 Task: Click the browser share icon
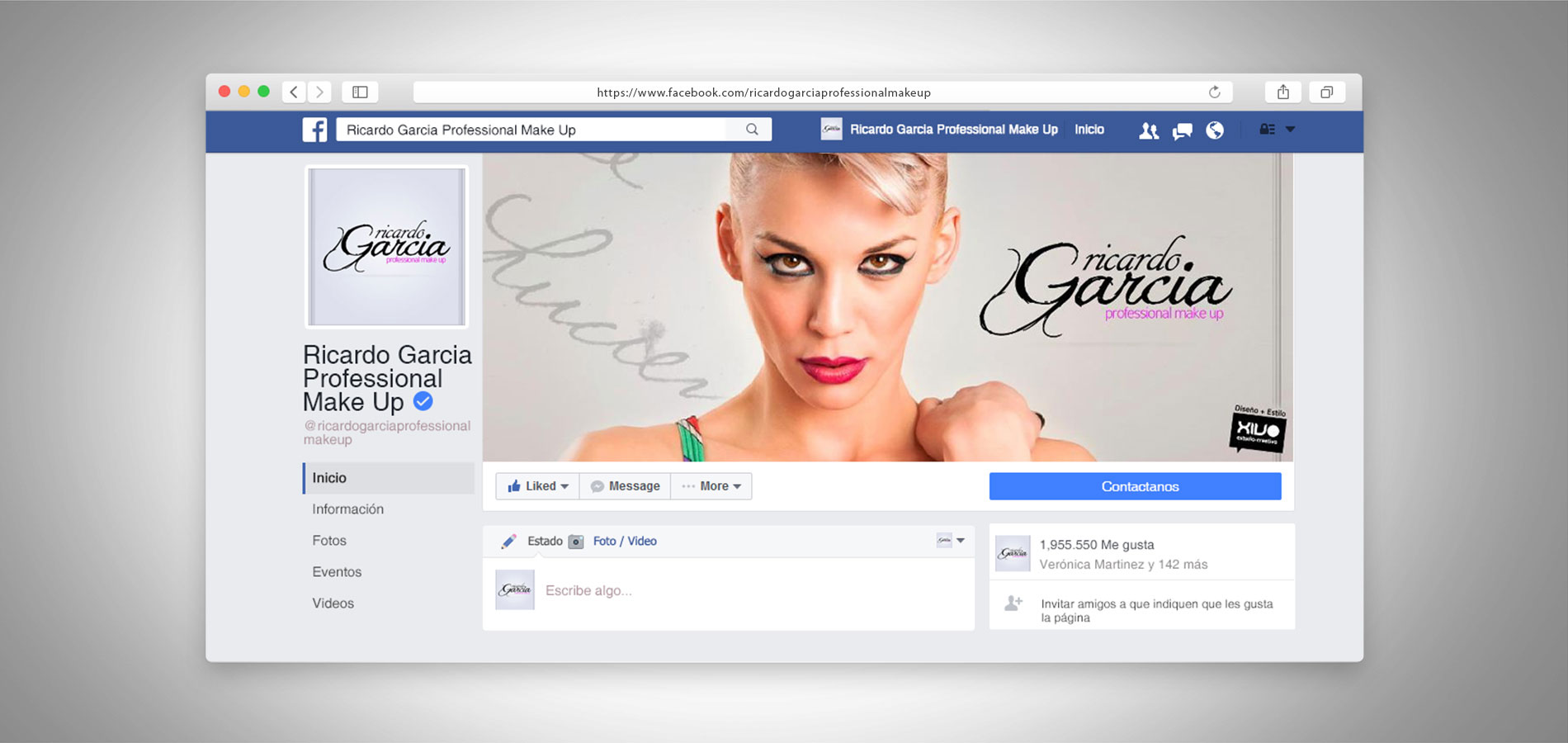(1283, 92)
